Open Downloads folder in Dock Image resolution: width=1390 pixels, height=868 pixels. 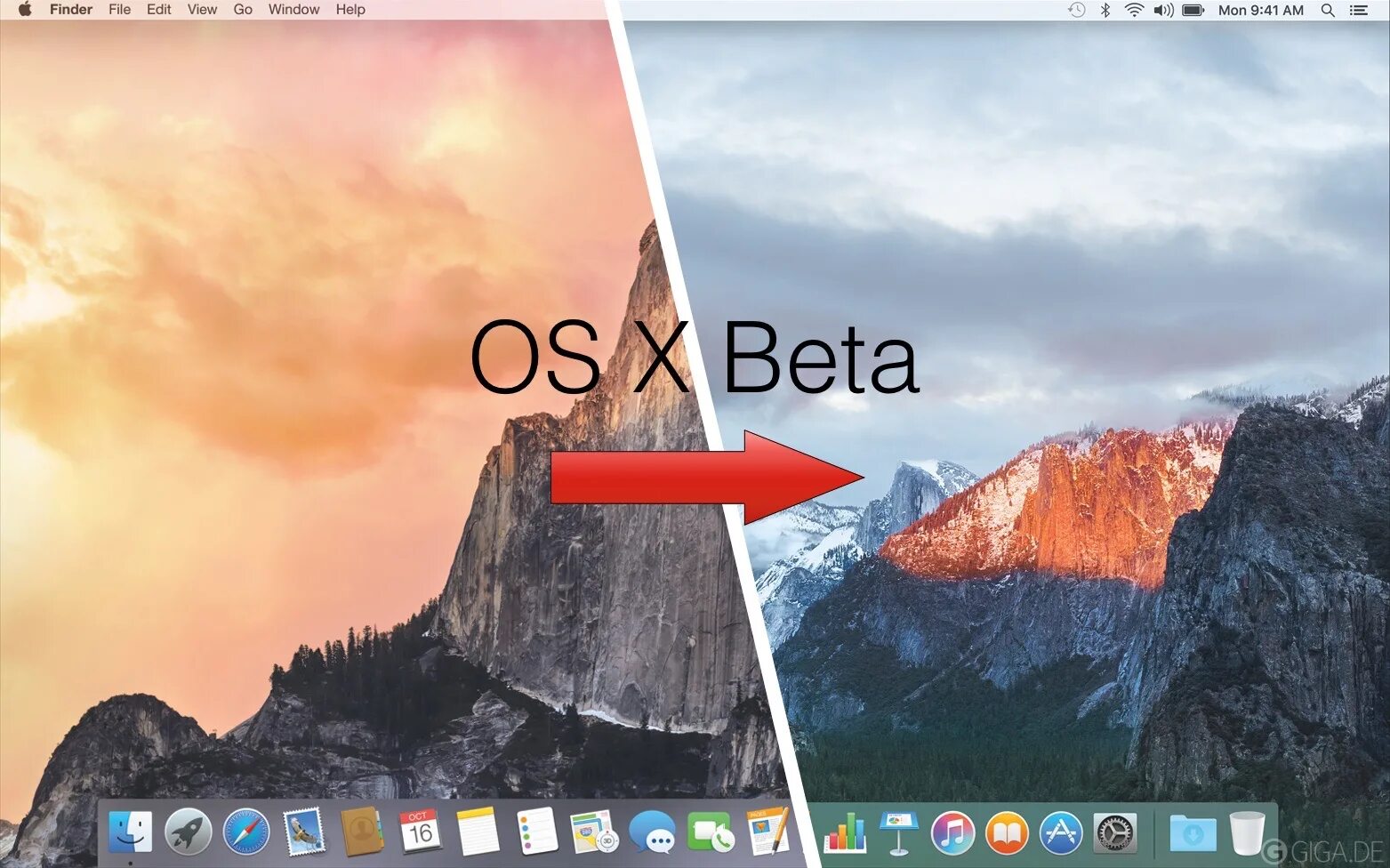tap(1193, 833)
